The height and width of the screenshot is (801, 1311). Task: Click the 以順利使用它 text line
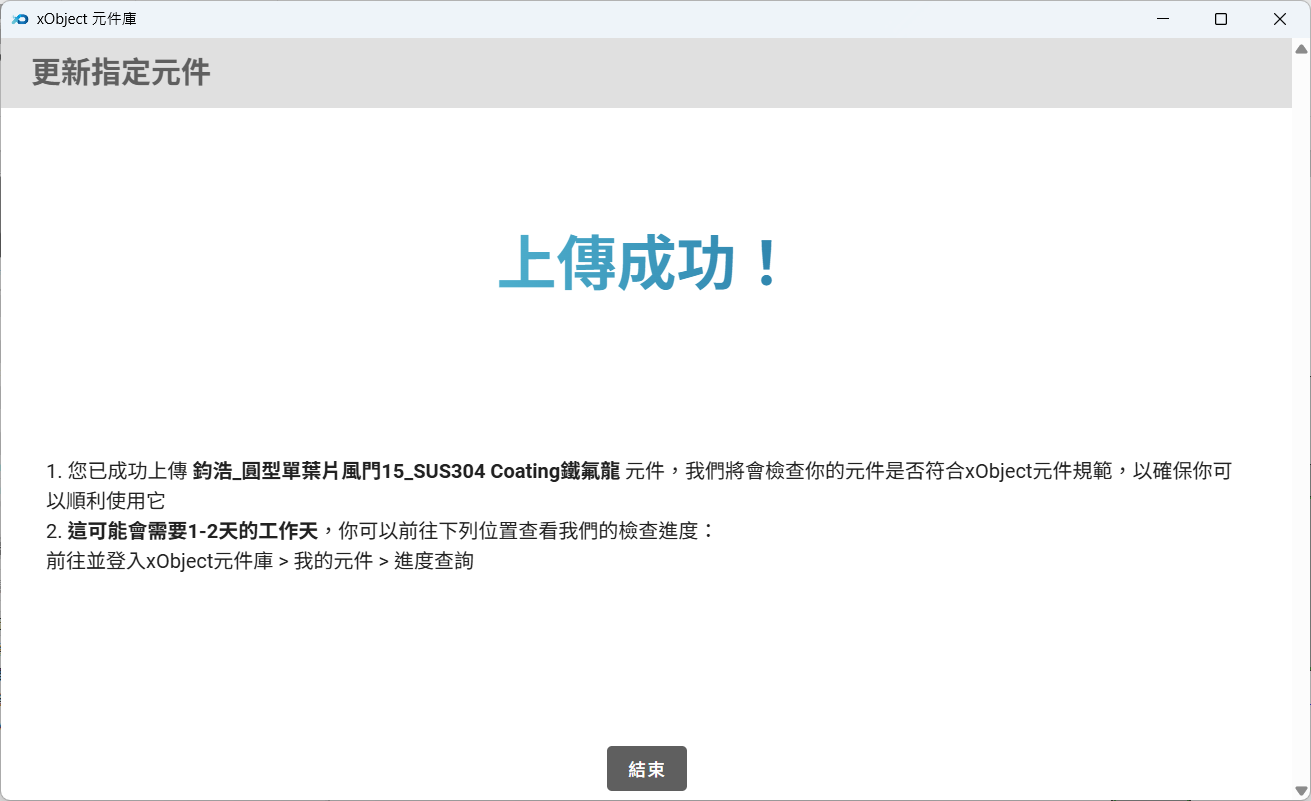[105, 501]
